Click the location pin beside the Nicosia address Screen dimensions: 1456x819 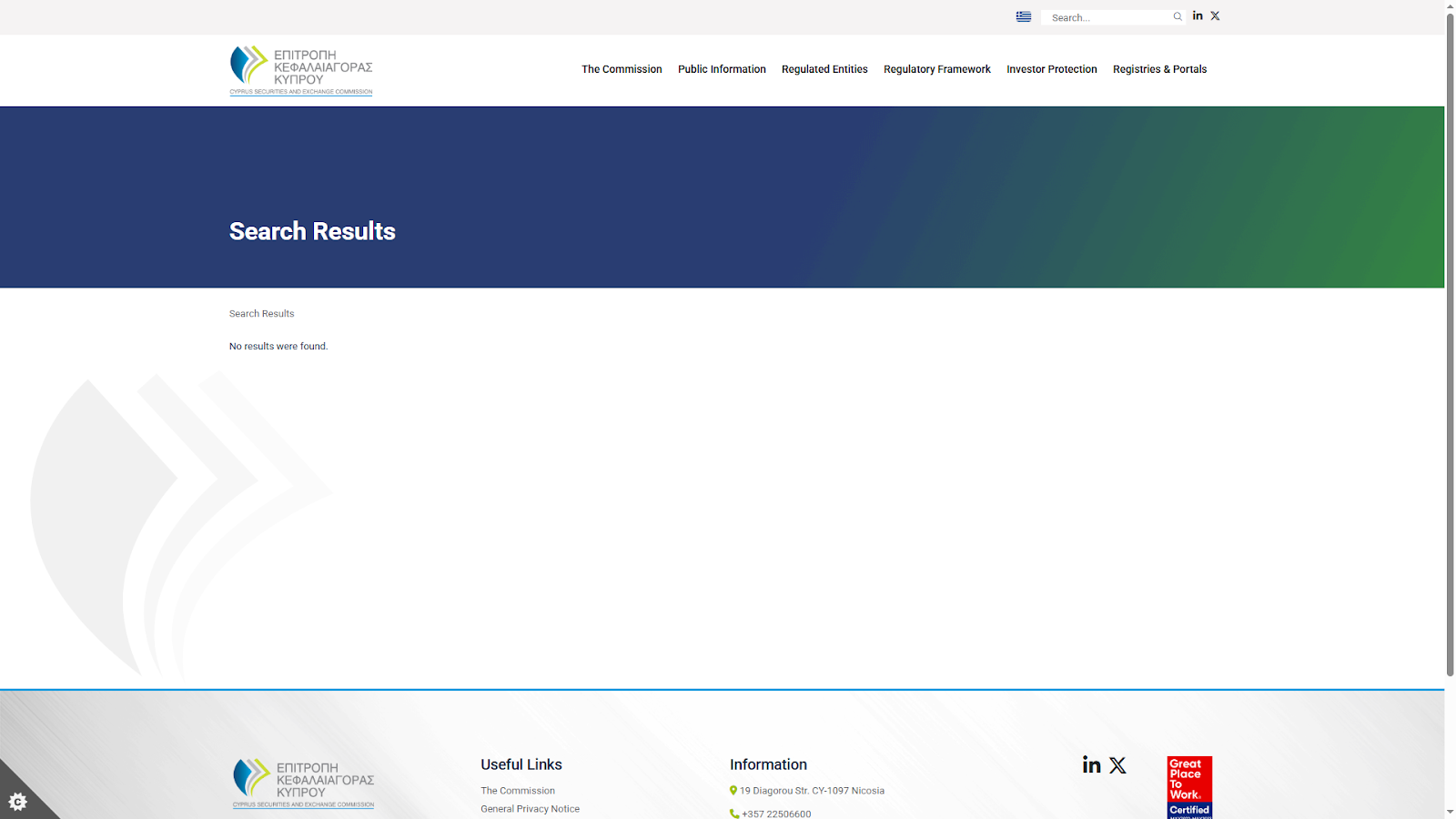coord(733,790)
